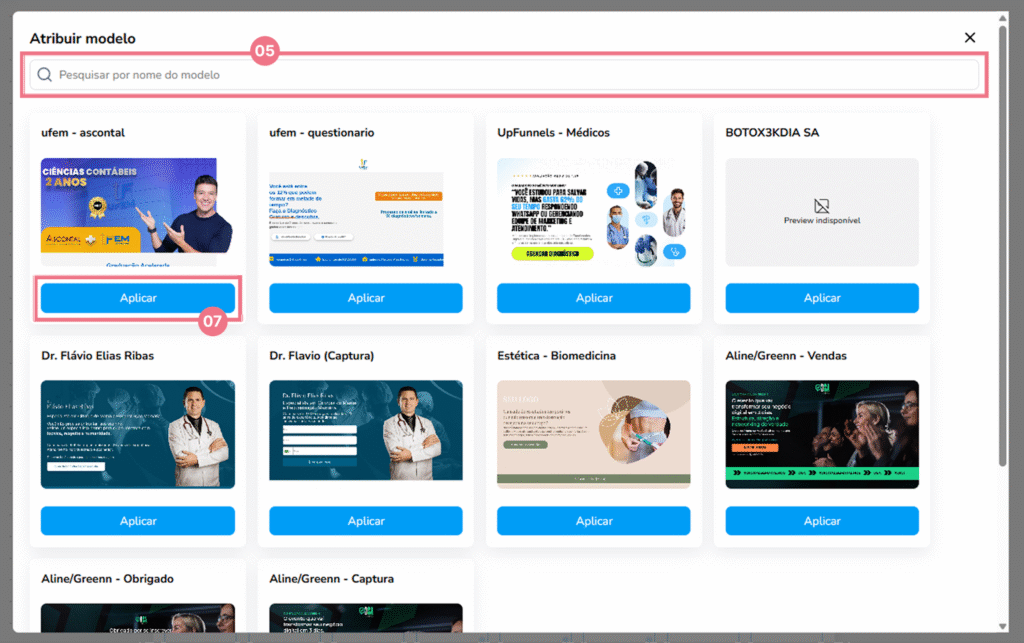Apply the Dr. Flavio (Captura) template

366,521
